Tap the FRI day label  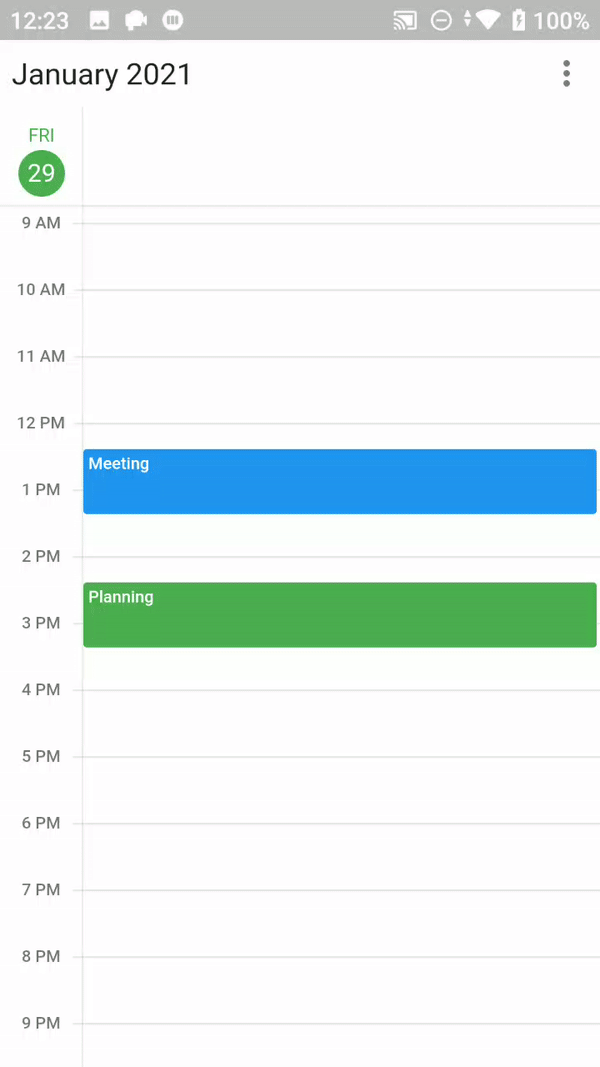[x=41, y=134]
